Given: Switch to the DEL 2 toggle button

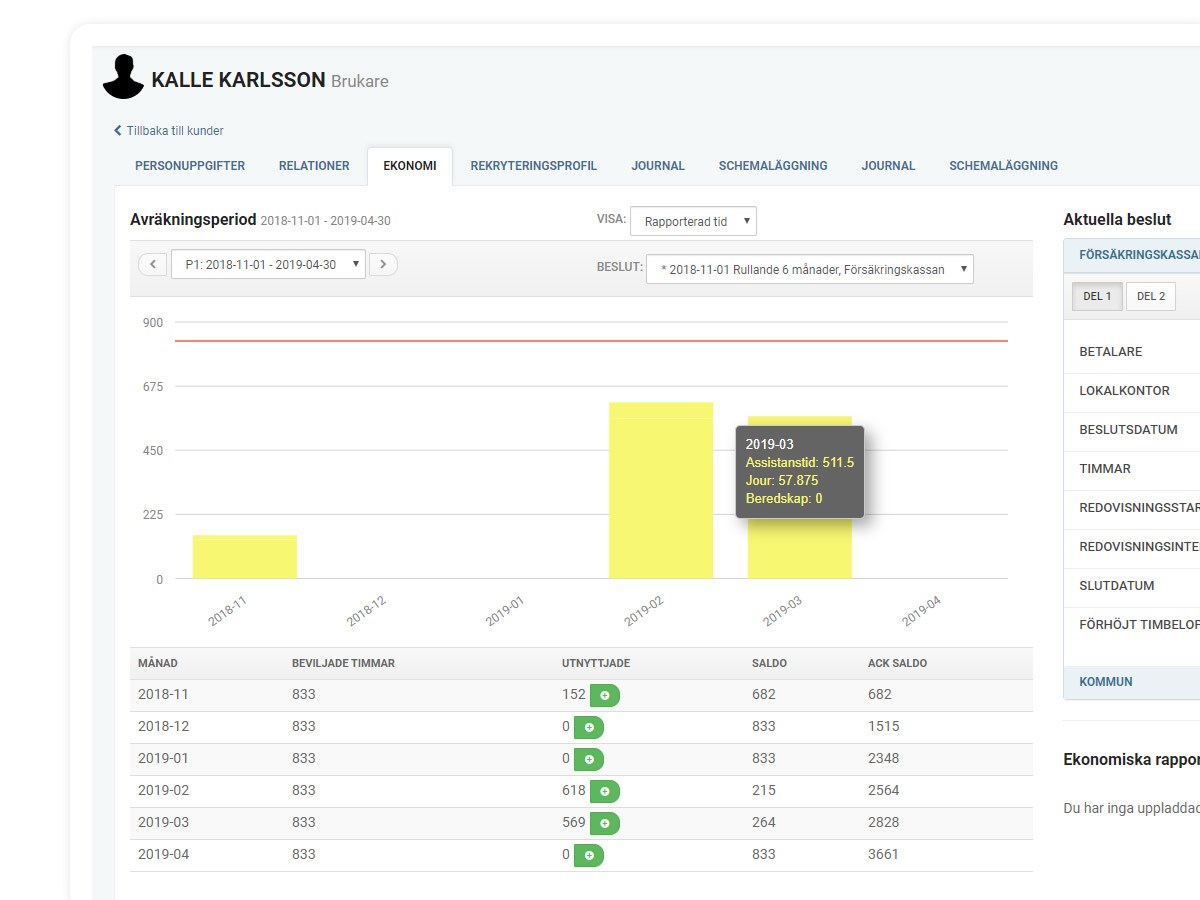Looking at the screenshot, I should pos(1150,296).
